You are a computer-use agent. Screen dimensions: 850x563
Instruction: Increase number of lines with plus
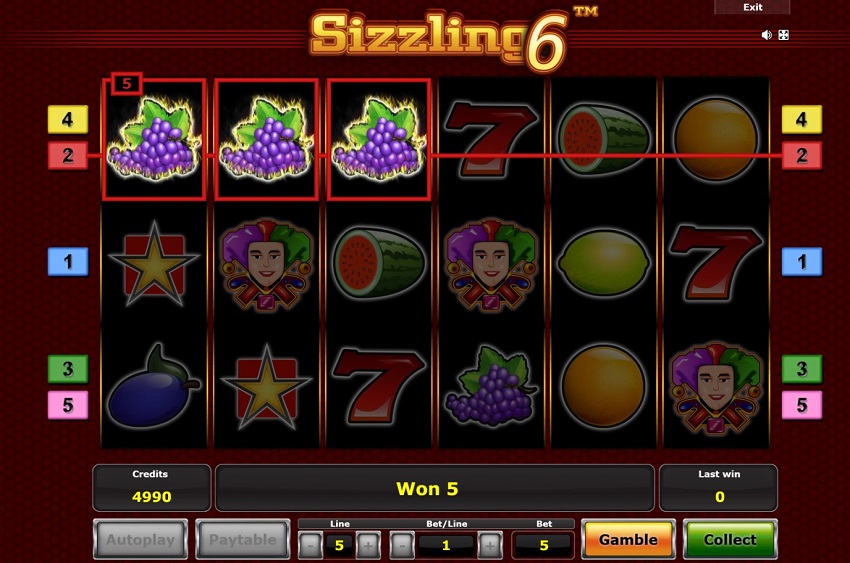click(x=368, y=545)
